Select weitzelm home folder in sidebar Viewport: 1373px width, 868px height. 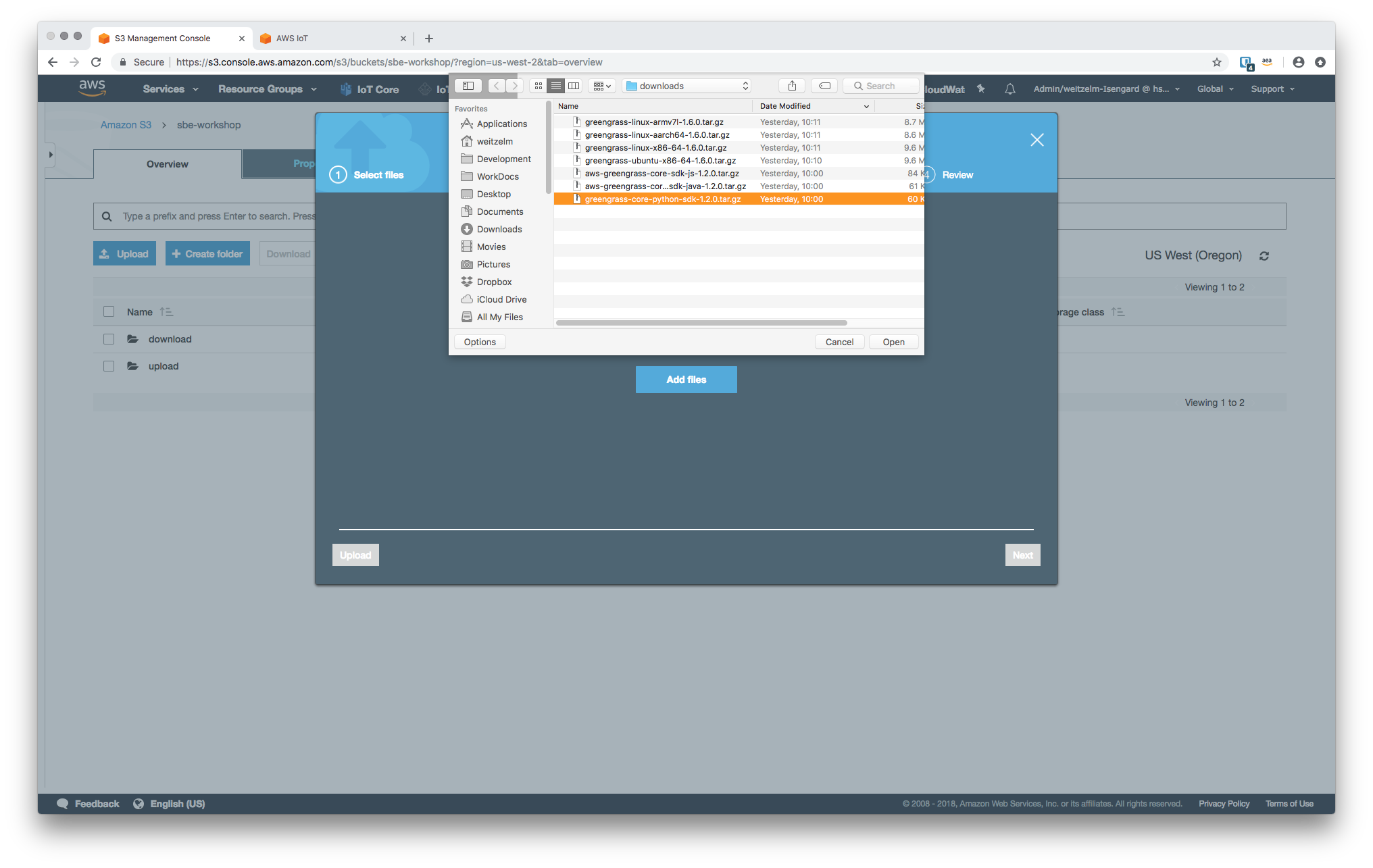tap(495, 141)
